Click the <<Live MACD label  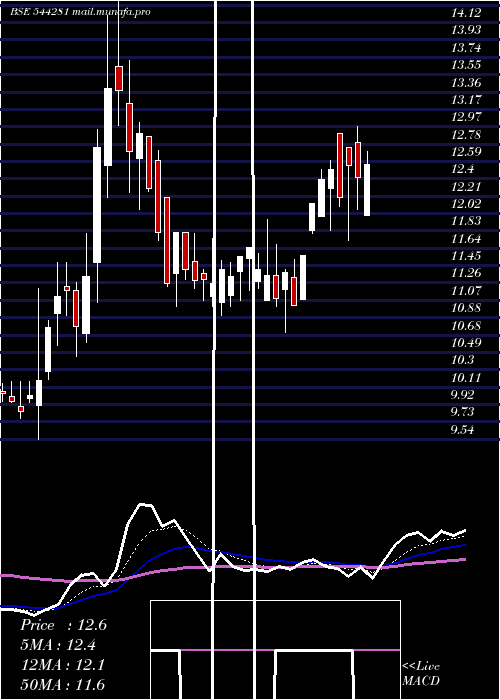[421, 673]
